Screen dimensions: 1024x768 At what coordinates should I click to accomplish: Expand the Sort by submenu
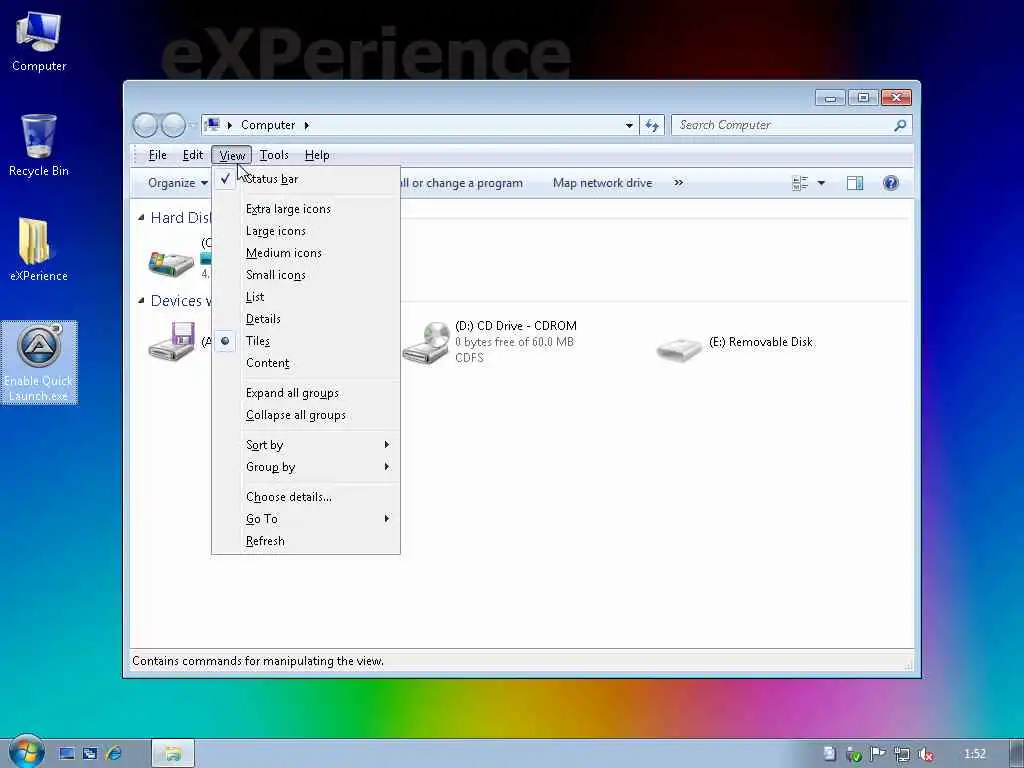tap(306, 445)
